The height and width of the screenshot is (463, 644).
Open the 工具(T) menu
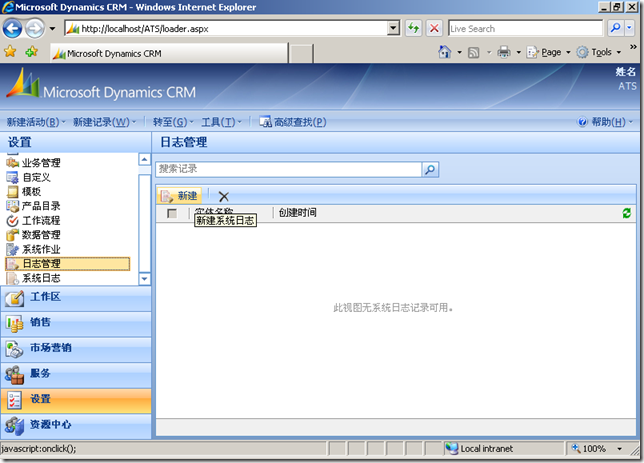pos(221,122)
